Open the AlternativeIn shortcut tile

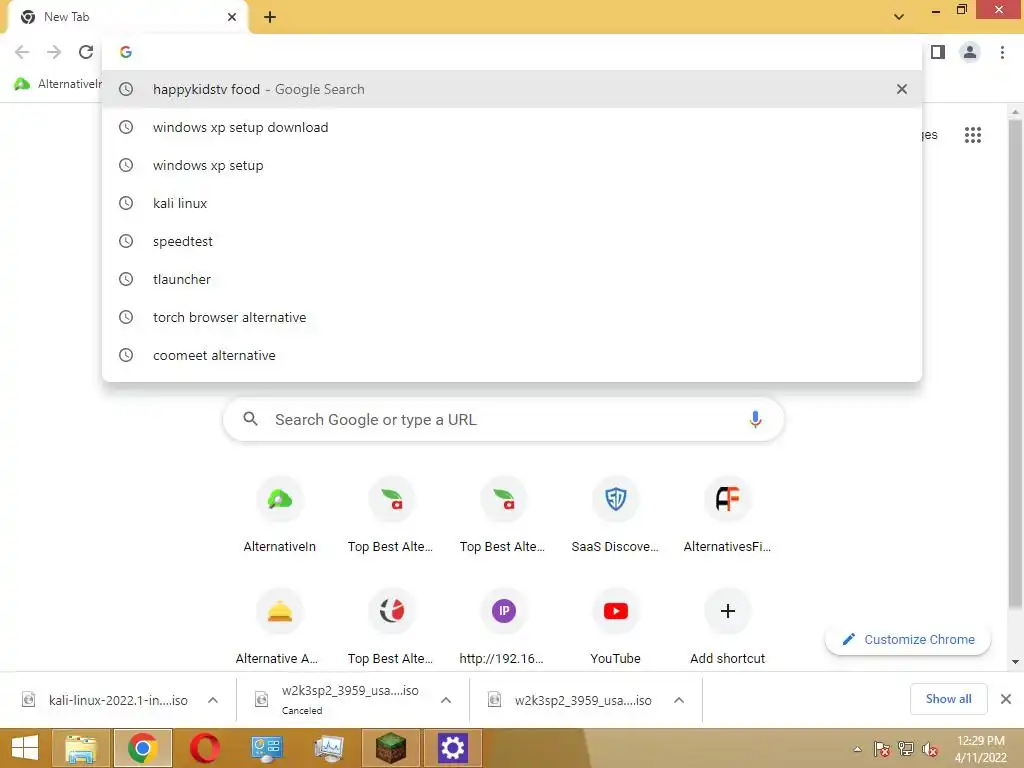coord(280,515)
